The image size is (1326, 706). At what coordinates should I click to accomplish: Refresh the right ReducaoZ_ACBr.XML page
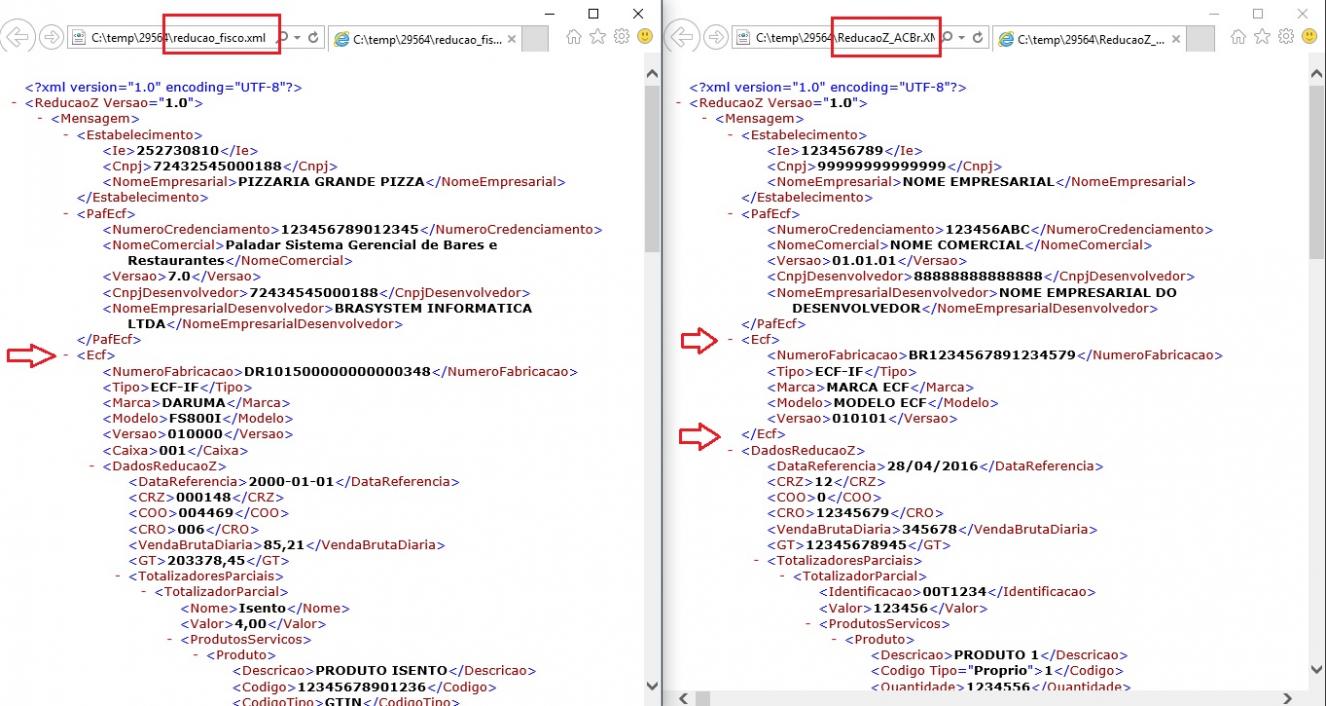click(977, 38)
